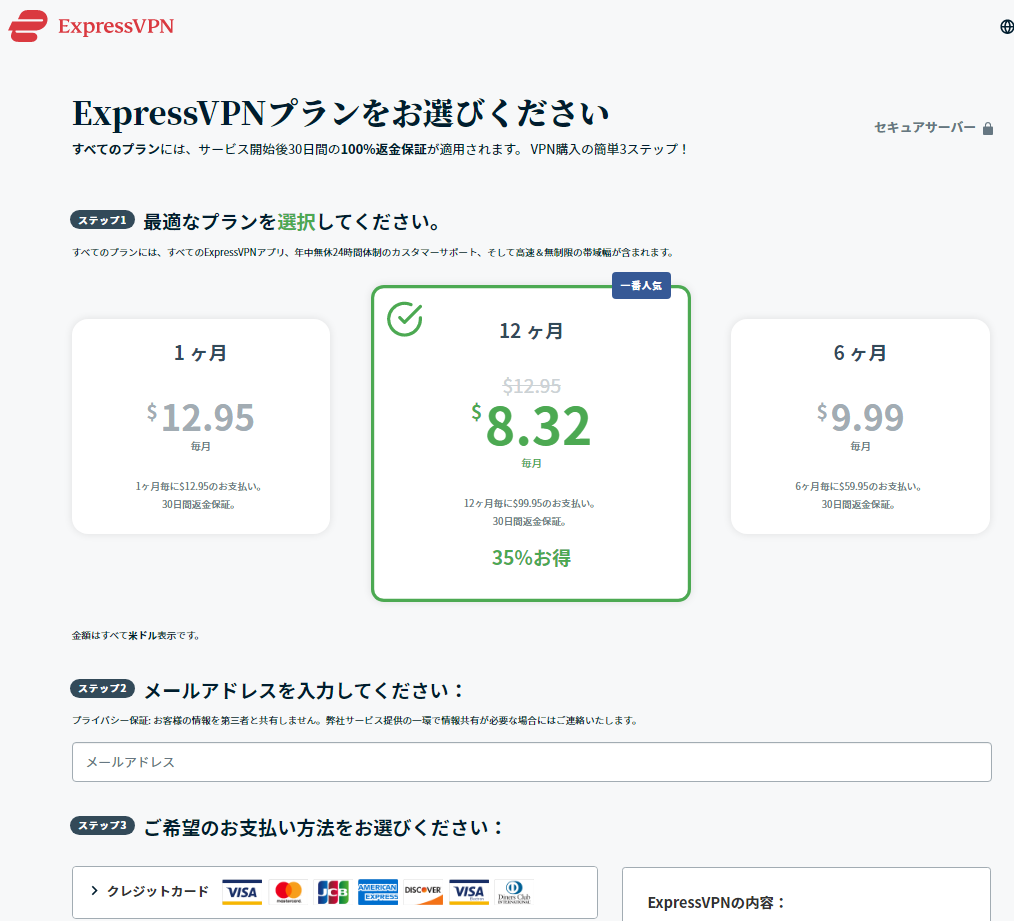1014x921 pixels.
Task: Click the secure server padlock icon
Action: pyautogui.click(x=987, y=129)
